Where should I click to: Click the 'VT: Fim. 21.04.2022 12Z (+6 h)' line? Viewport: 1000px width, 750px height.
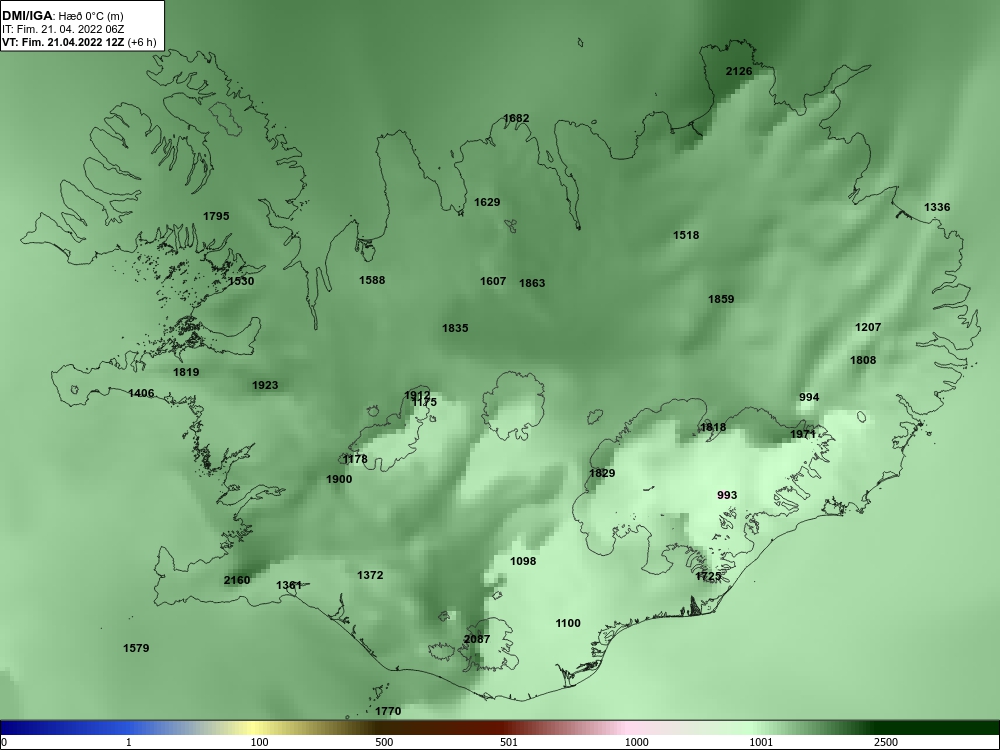[78, 42]
